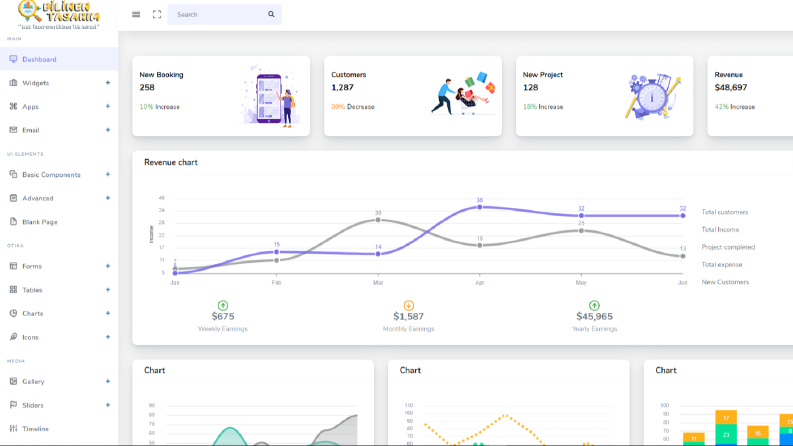Expand the Icons submenu plus sign
The height and width of the screenshot is (446, 793).
[108, 337]
